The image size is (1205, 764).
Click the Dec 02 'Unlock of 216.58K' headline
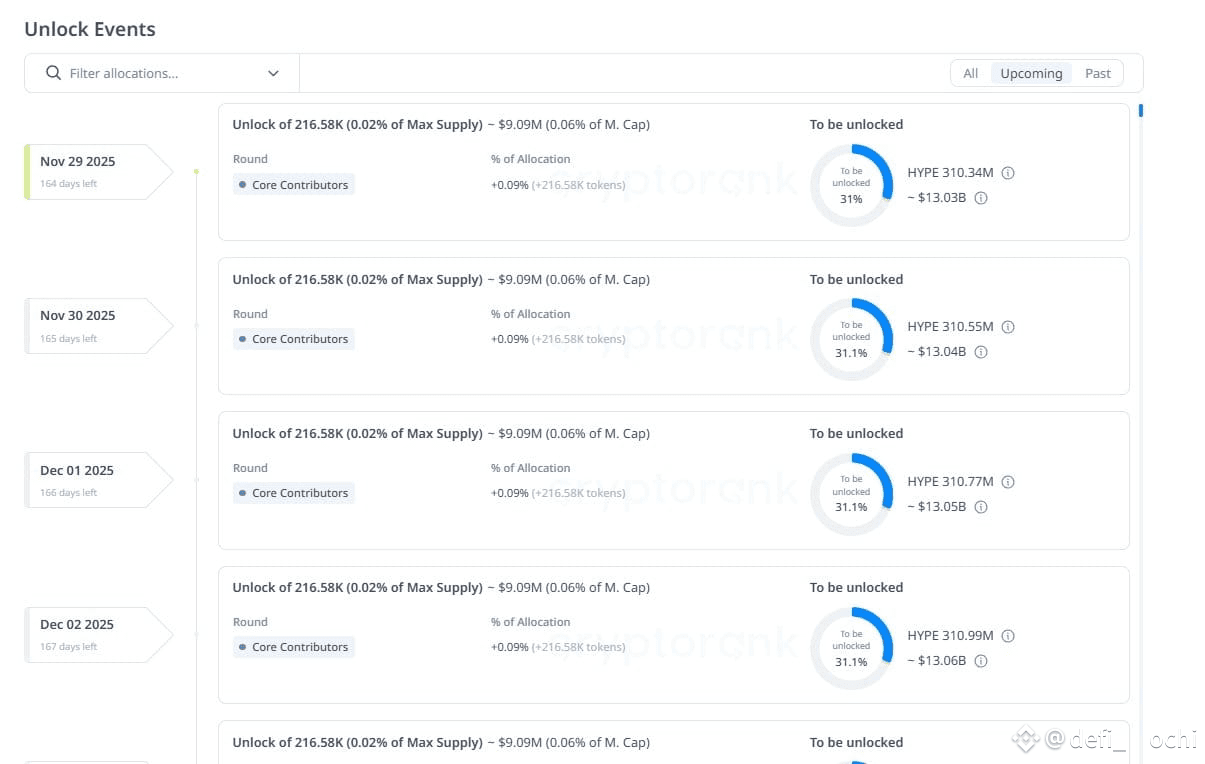click(x=441, y=588)
